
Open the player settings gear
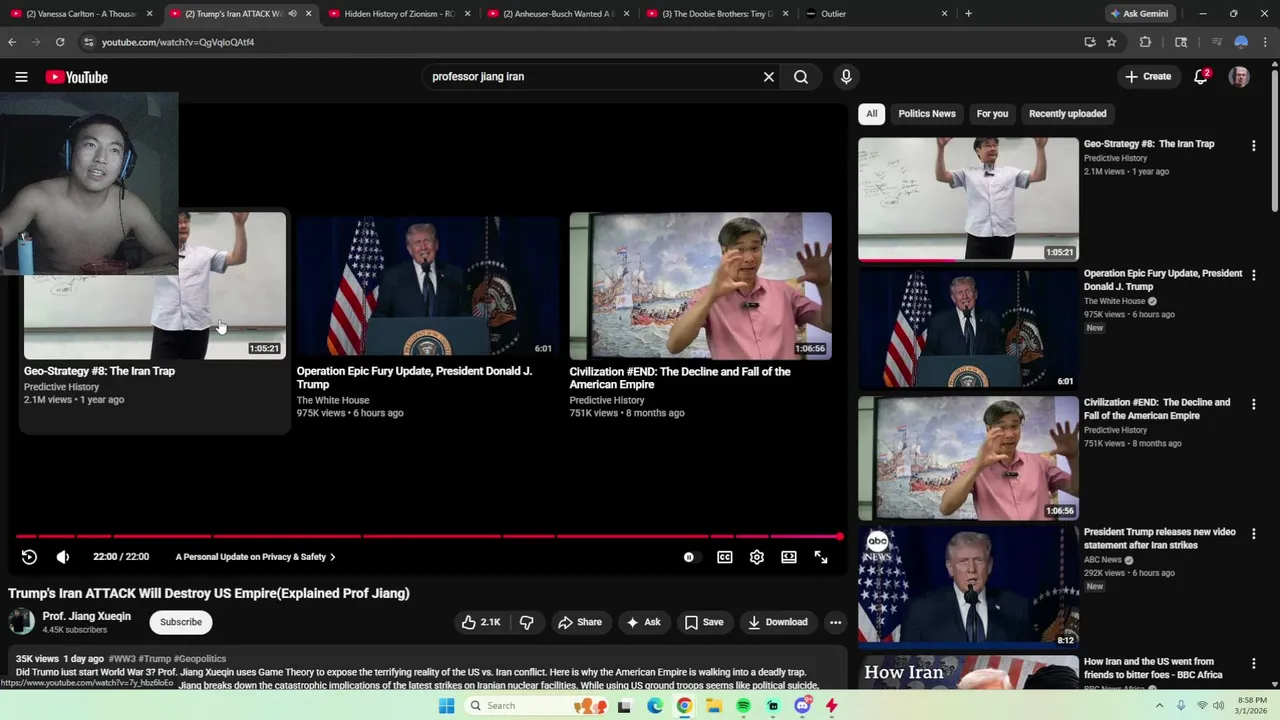757,557
